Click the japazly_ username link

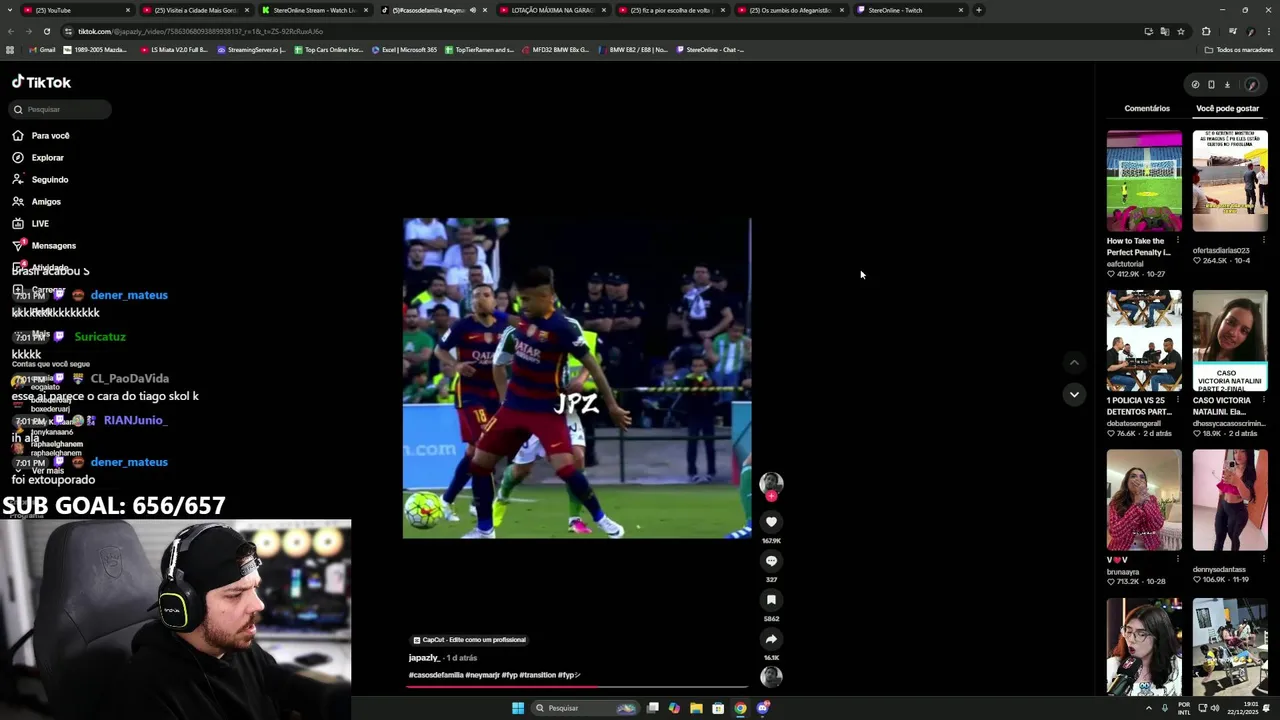coord(424,658)
